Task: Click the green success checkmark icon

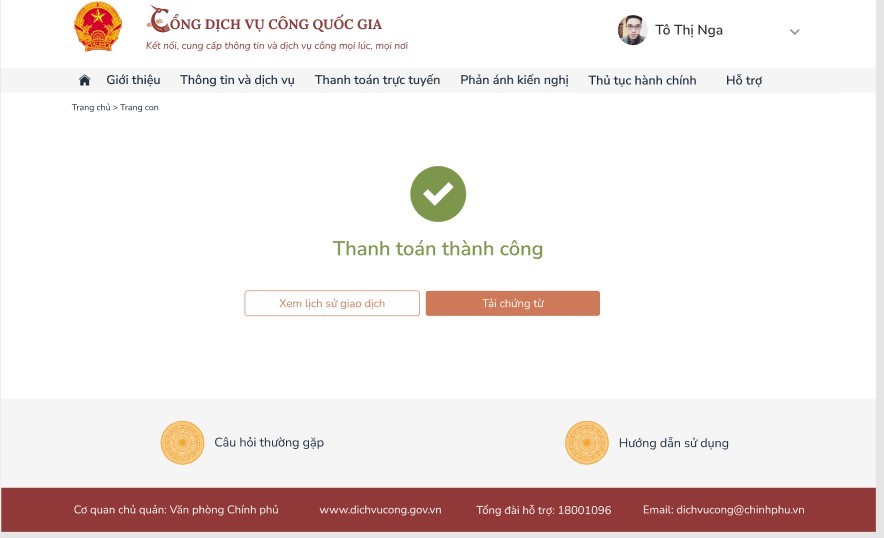Action: pyautogui.click(x=438, y=194)
